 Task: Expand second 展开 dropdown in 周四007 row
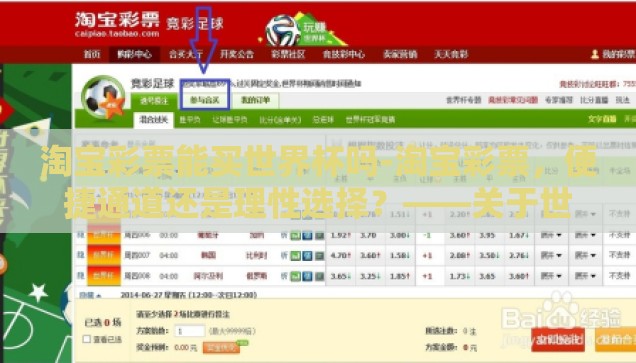point(585,256)
